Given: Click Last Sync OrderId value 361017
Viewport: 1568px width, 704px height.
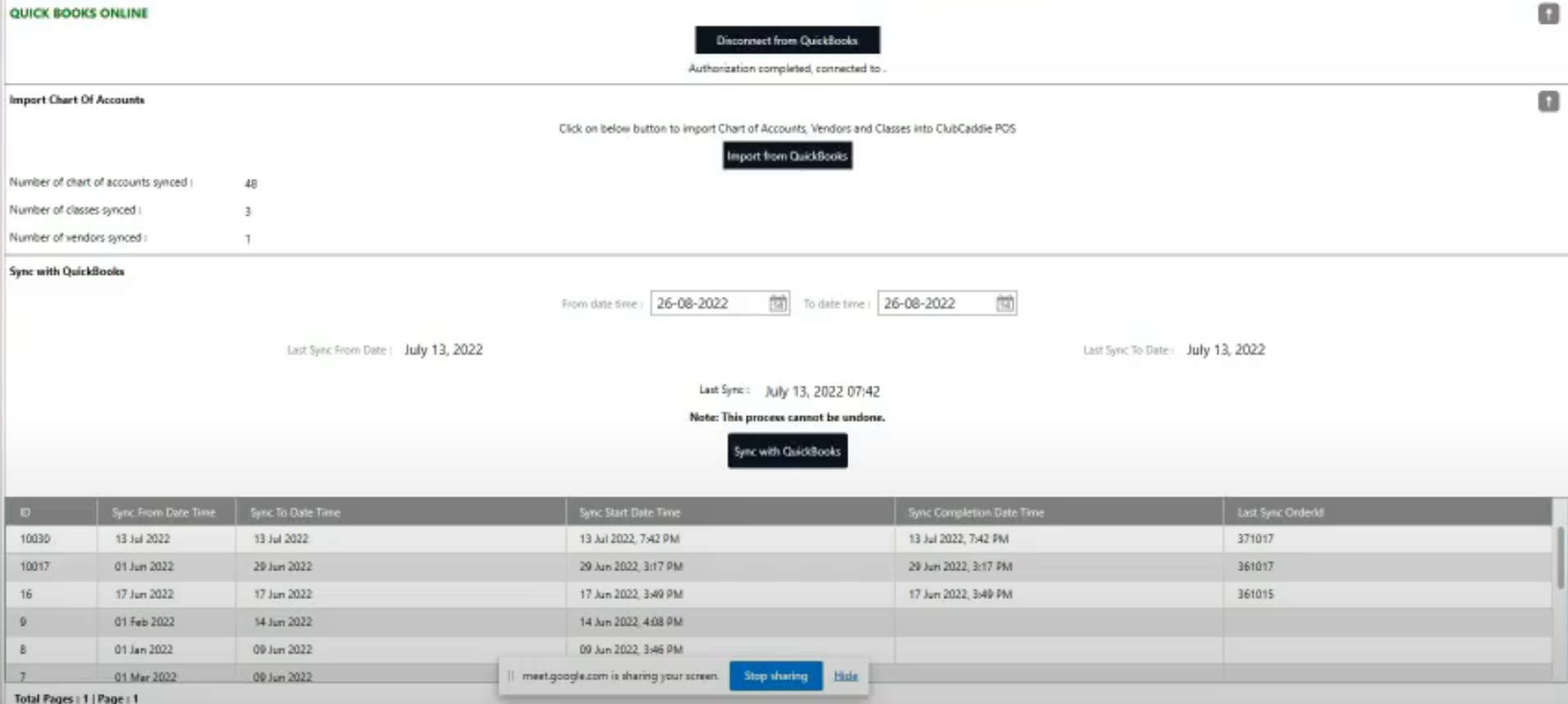Looking at the screenshot, I should pyautogui.click(x=1255, y=567).
